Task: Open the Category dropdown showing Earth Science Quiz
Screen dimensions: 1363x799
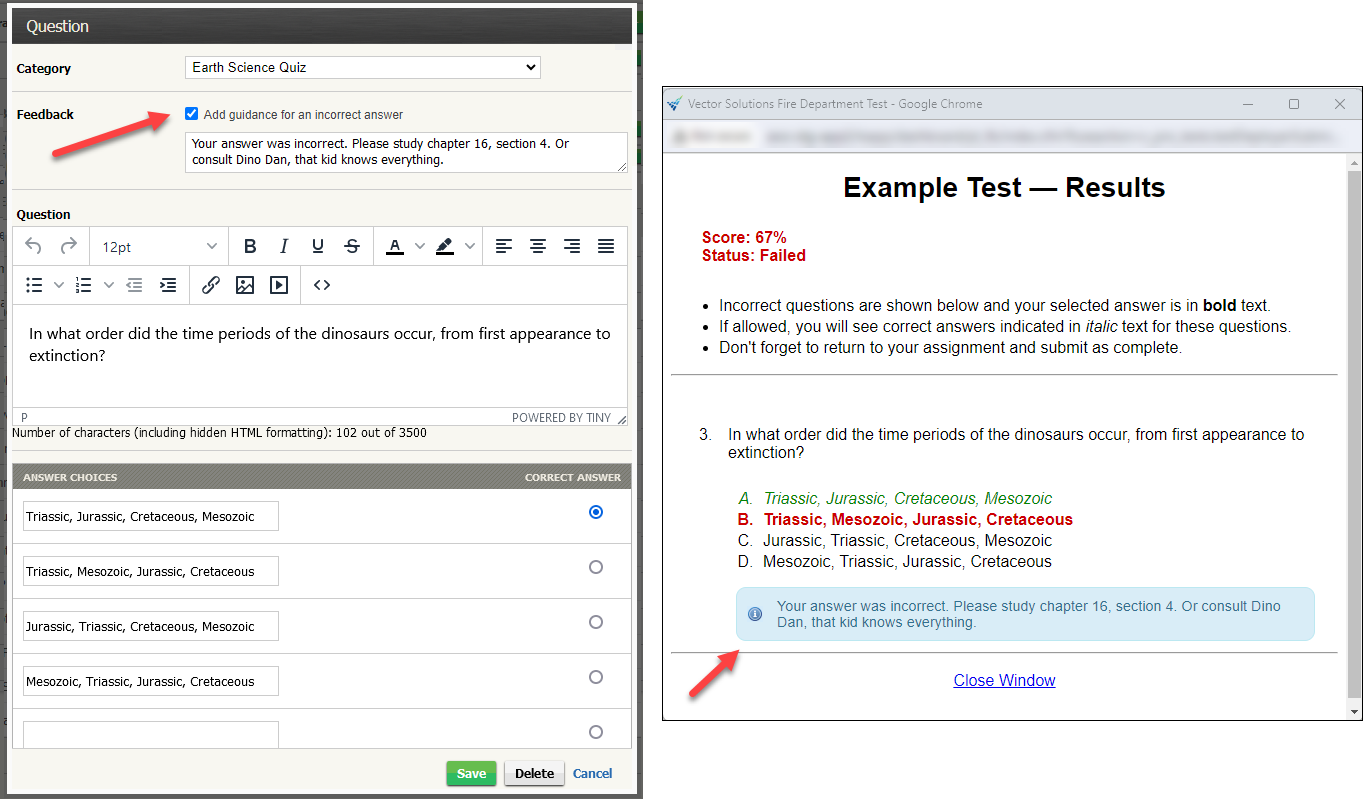Action: point(362,67)
